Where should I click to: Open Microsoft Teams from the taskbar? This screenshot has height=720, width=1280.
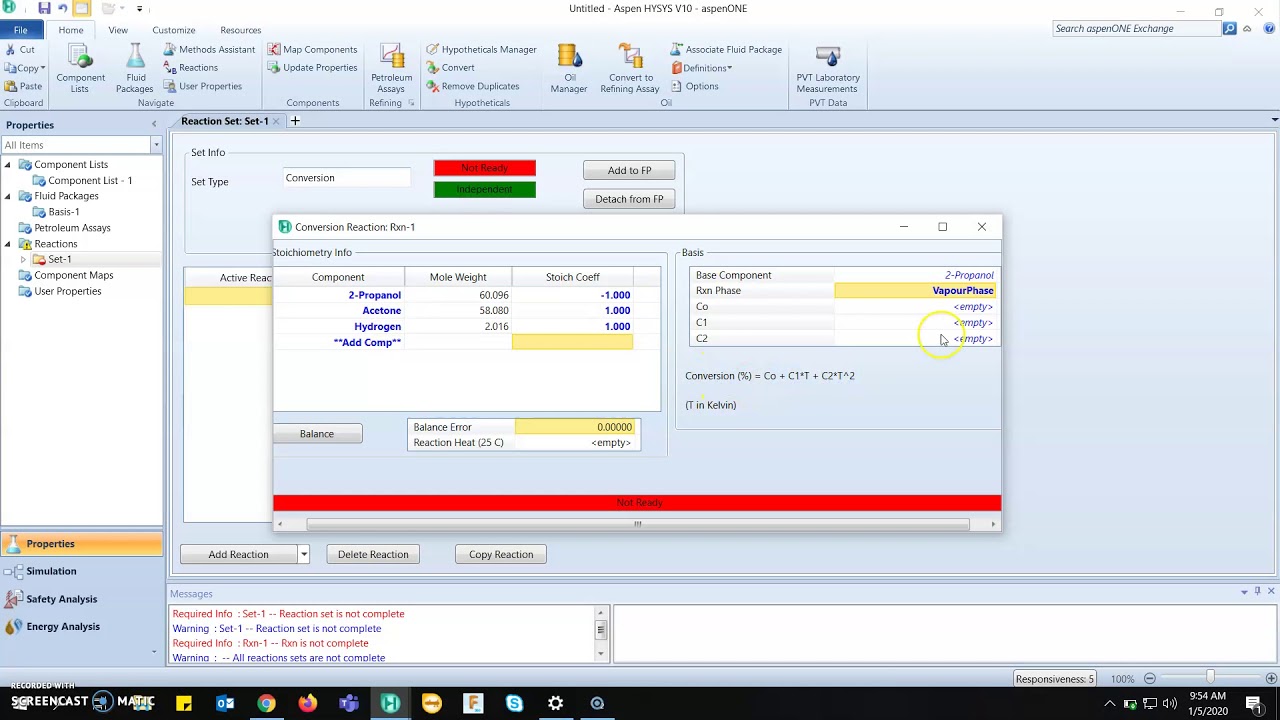pyautogui.click(x=349, y=703)
